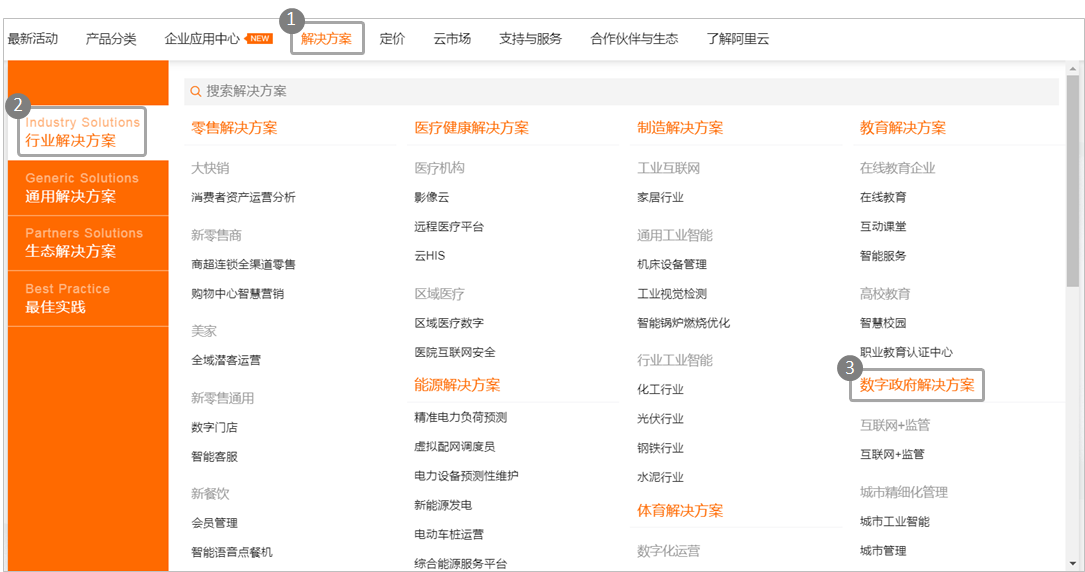
Task: Click 智慧校园 link
Action: [x=883, y=323]
